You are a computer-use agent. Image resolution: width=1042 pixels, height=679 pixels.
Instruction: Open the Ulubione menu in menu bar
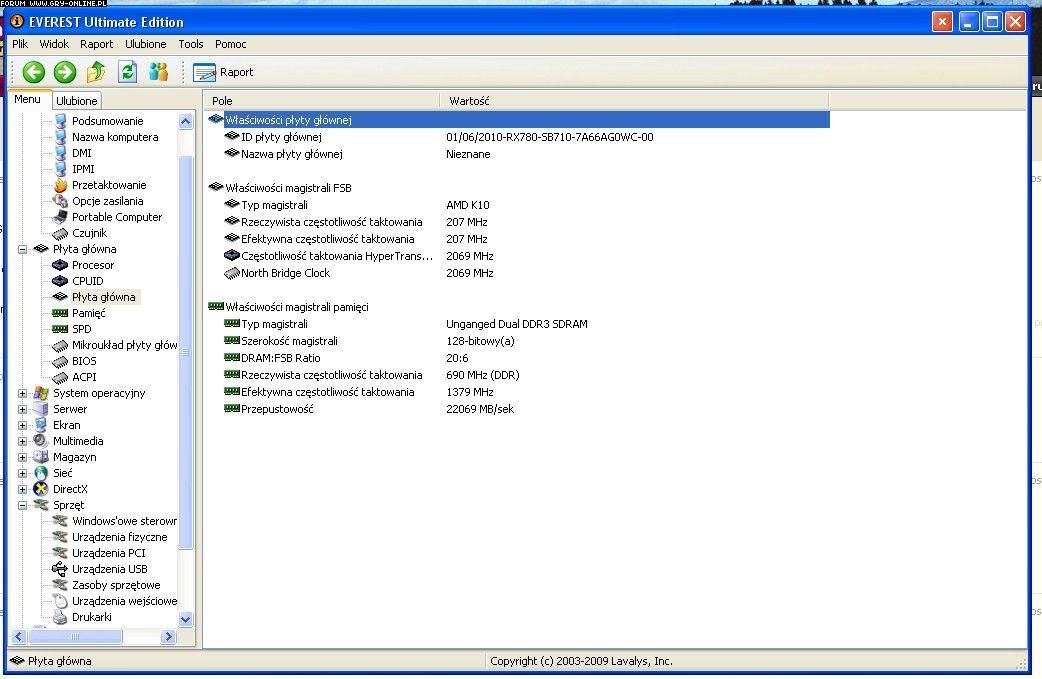(146, 44)
